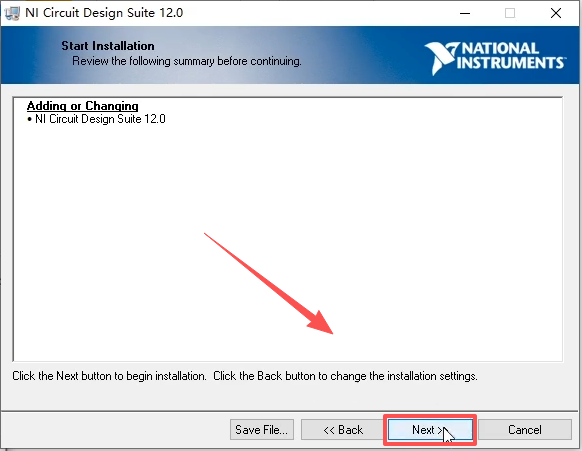The width and height of the screenshot is (582, 451).
Task: Open the Save File dialog
Action: pos(262,430)
